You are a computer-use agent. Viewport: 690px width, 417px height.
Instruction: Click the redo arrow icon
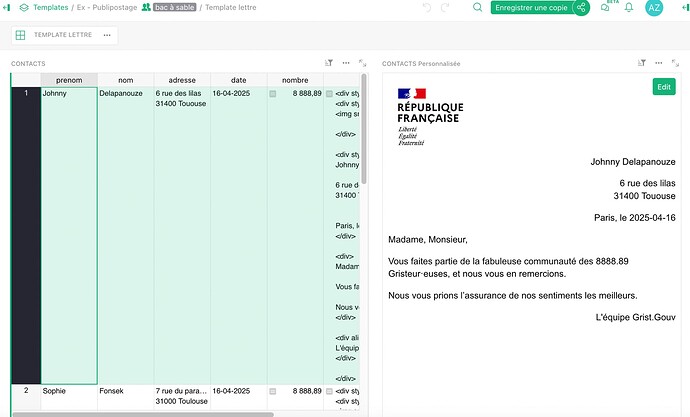(x=445, y=7)
